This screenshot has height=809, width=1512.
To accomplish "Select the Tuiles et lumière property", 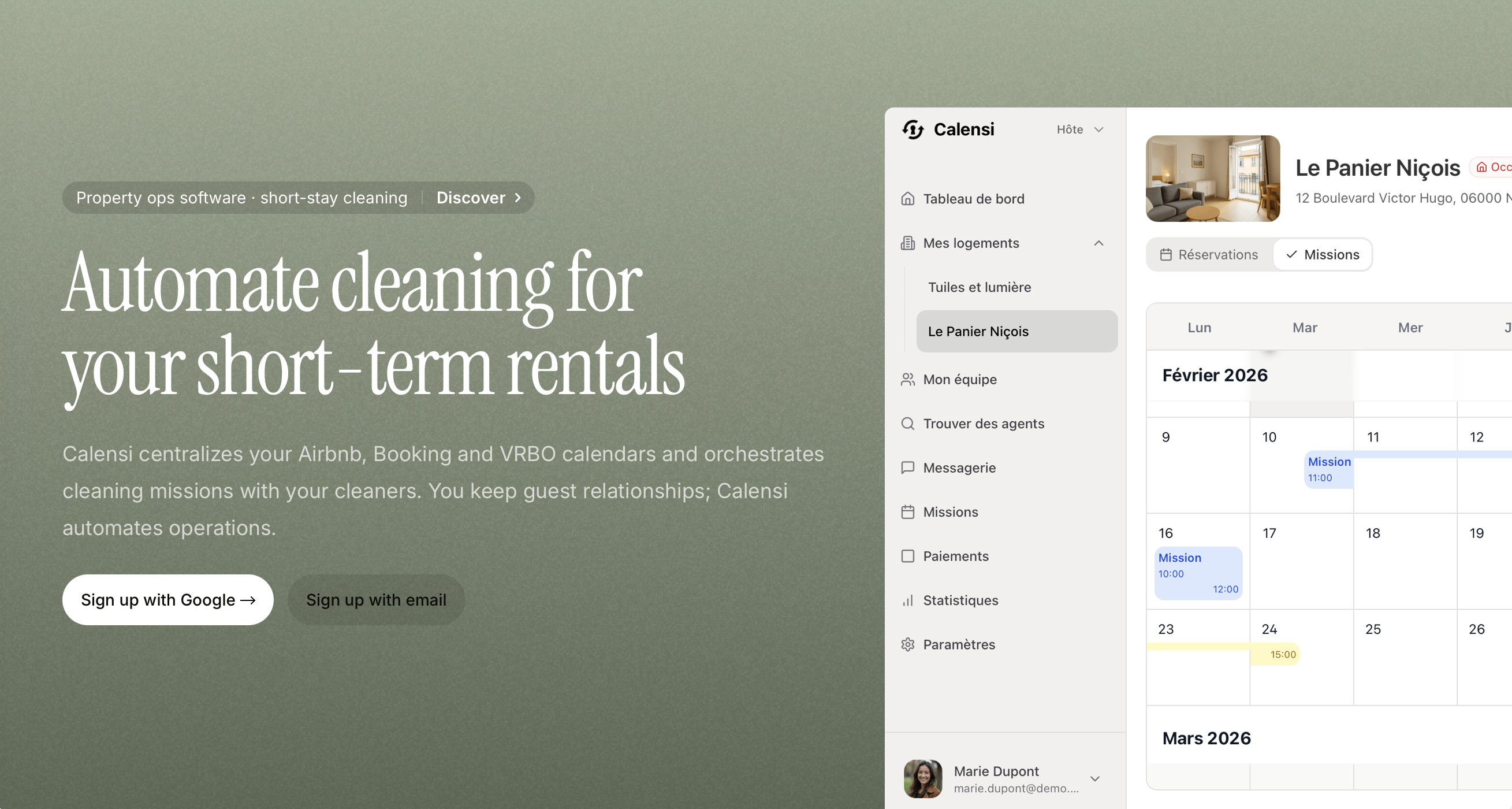I will (x=1016, y=287).
